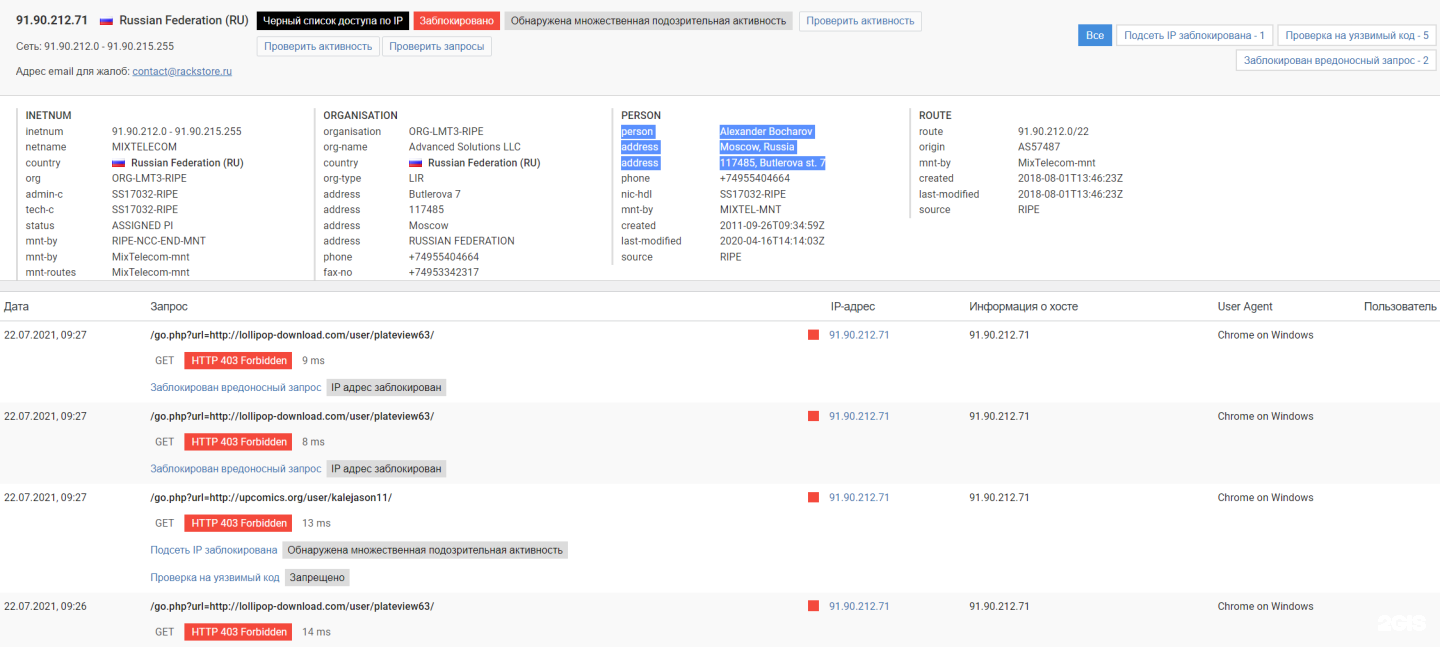Viewport: 1440px width, 647px height.
Task: Click red status square in the 09:26 request row
Action: coord(813,606)
